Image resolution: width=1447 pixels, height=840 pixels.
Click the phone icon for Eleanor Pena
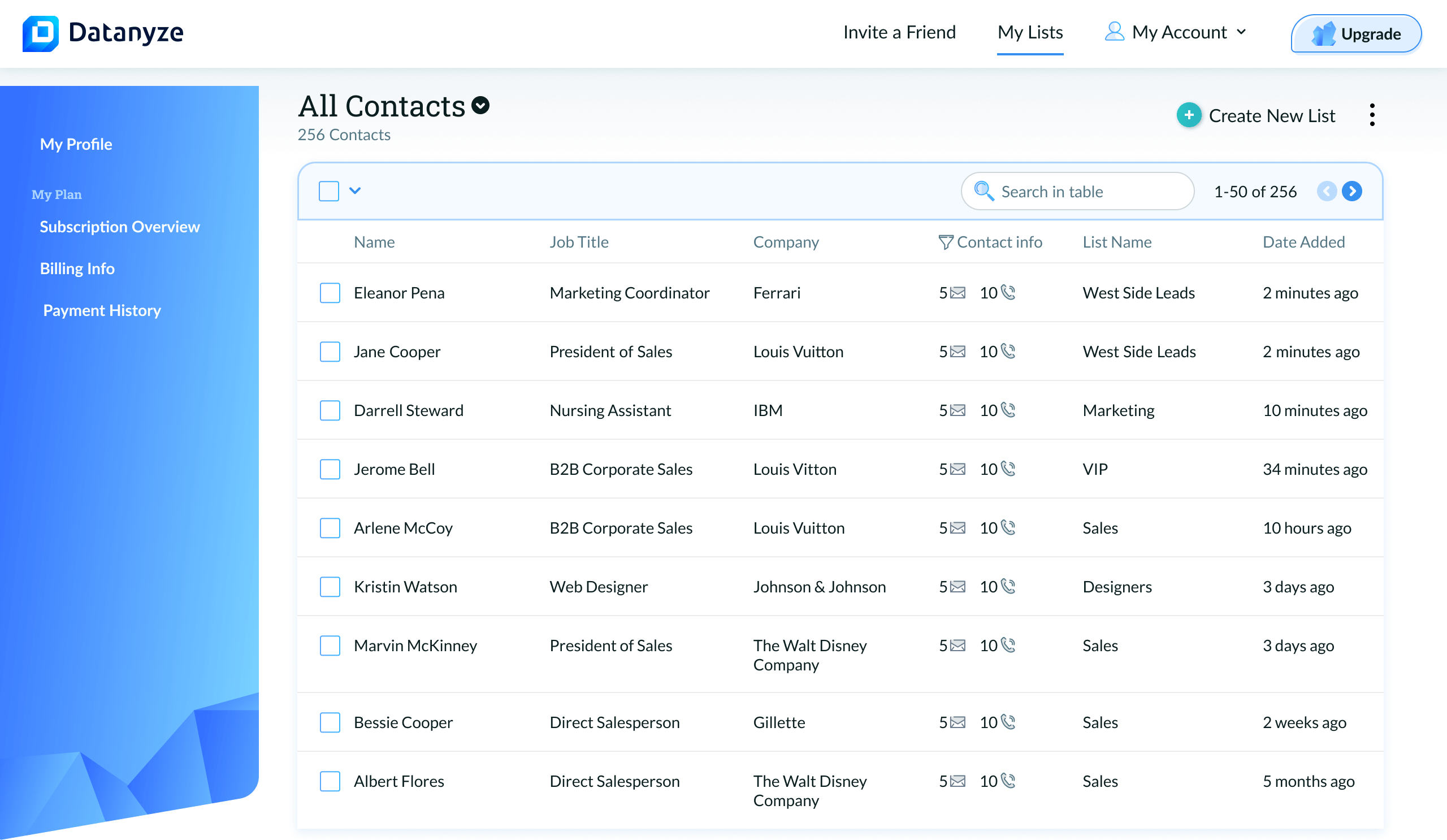tap(1008, 293)
